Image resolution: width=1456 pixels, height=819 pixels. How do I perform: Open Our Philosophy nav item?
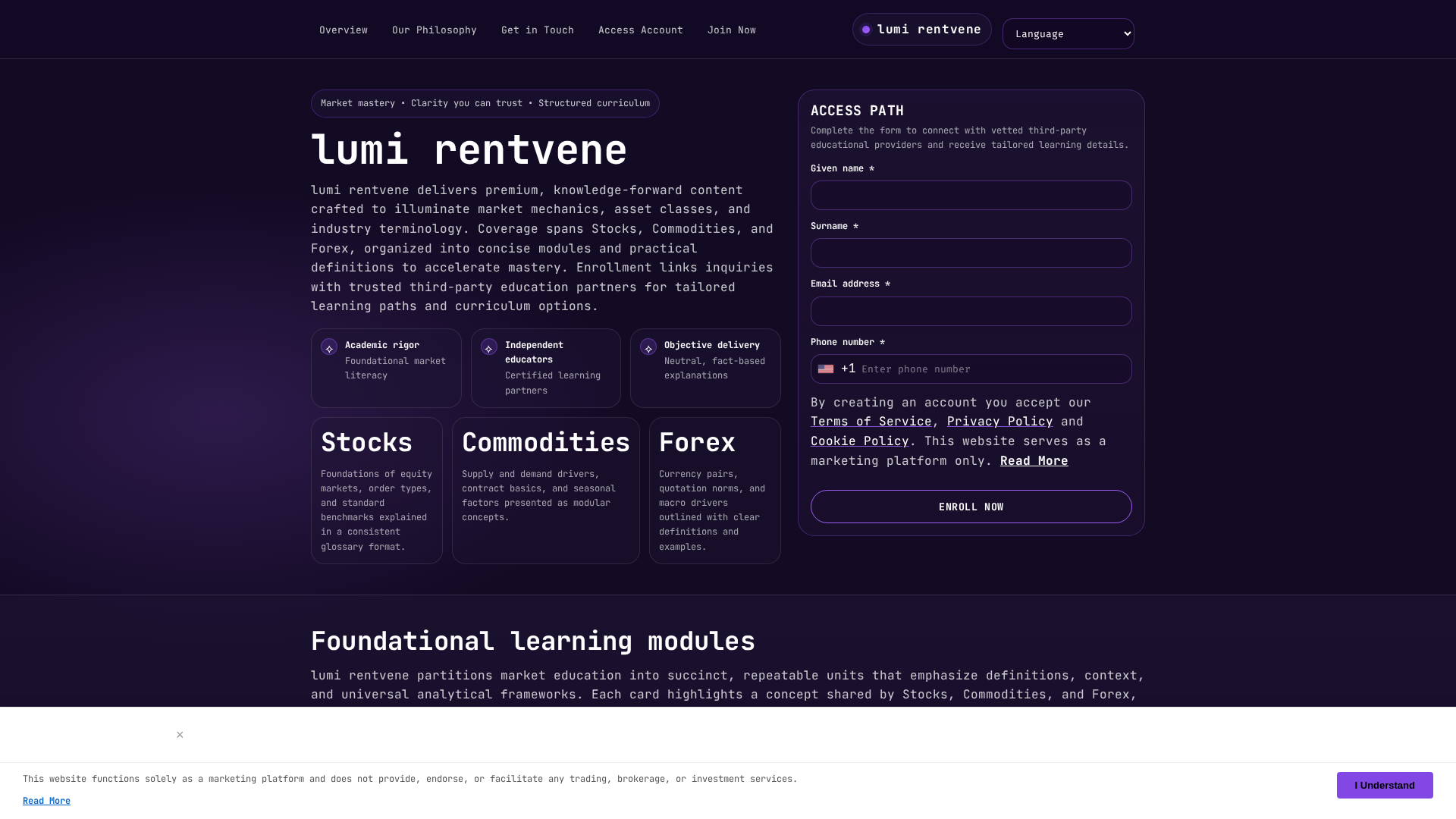(435, 30)
